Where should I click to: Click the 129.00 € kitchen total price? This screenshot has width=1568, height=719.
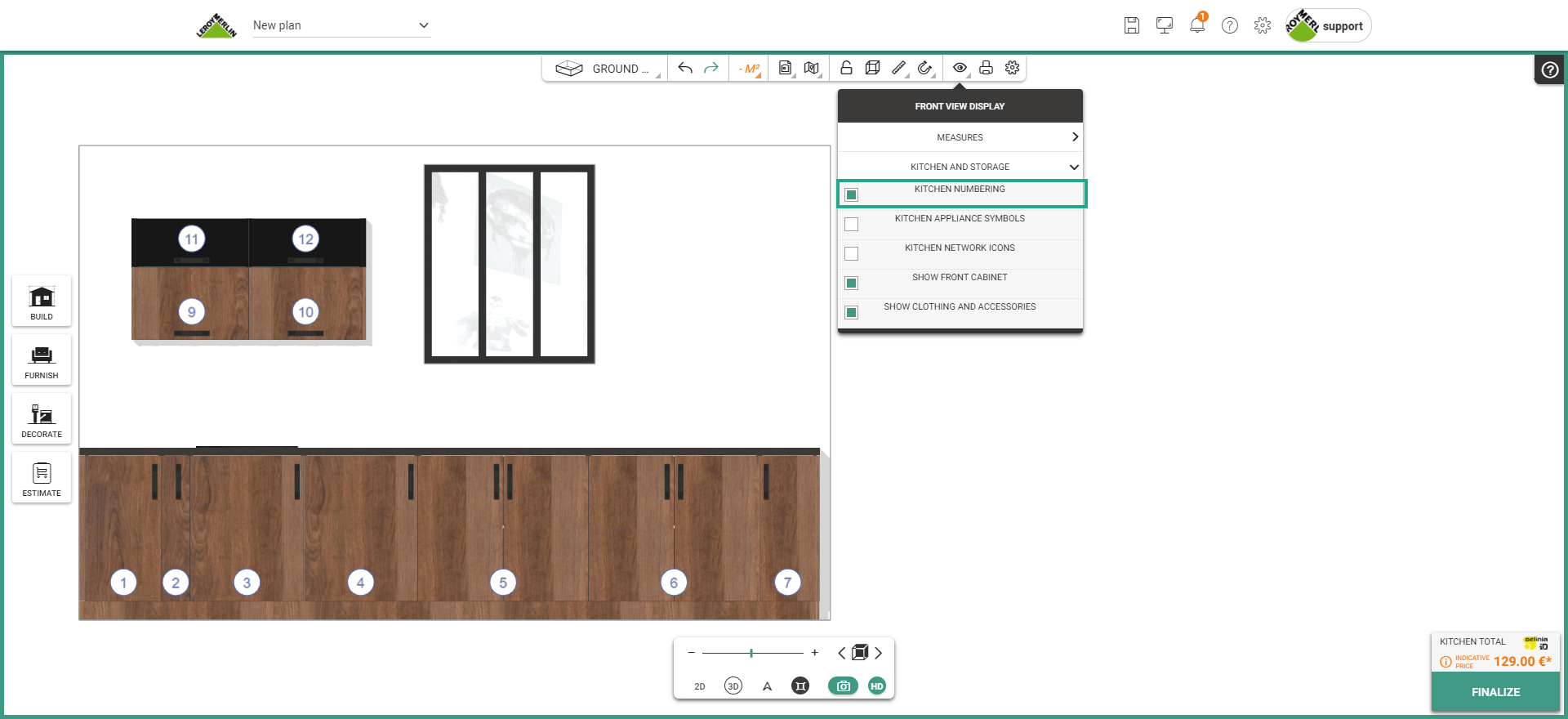coord(1522,661)
